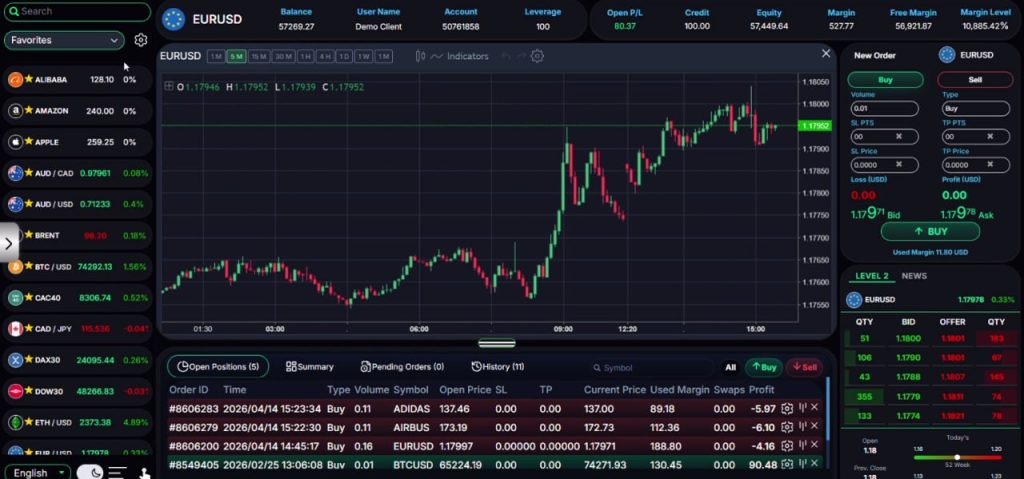This screenshot has width=1024, height=479.
Task: Open the English language dropdown
Action: pos(37,472)
